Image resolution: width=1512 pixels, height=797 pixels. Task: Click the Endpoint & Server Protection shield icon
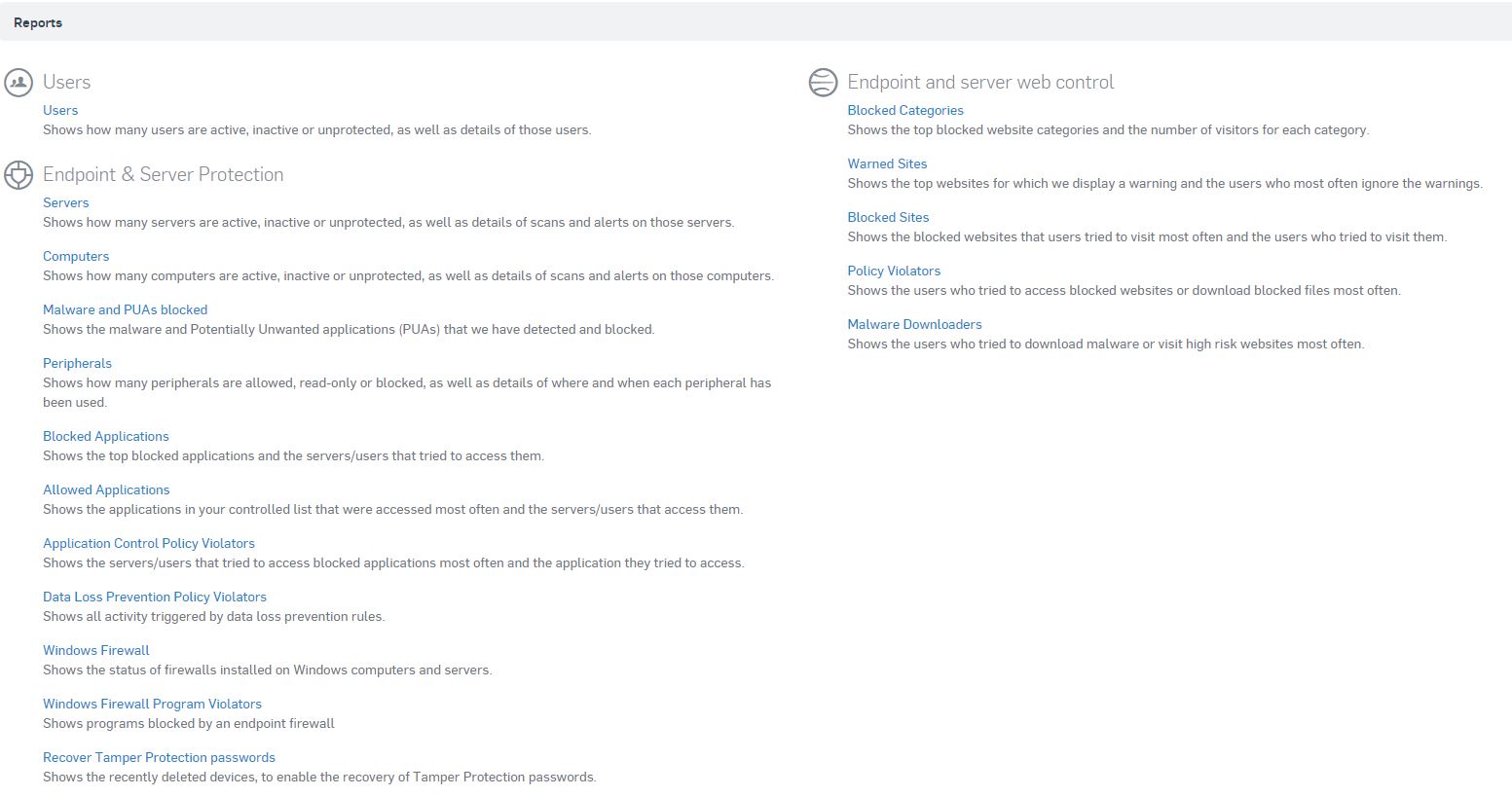[x=18, y=175]
